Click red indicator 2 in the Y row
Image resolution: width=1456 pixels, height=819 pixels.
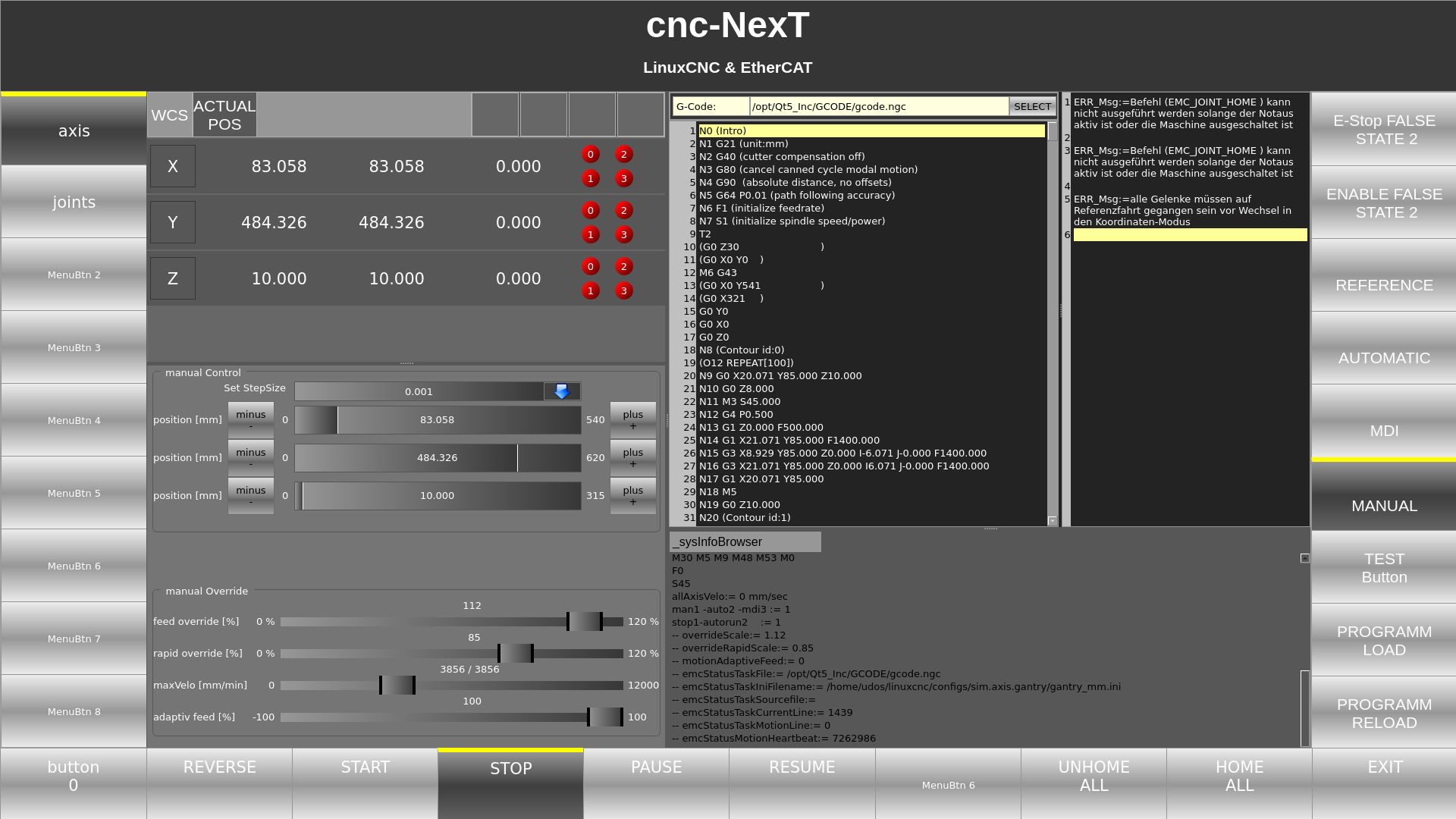pos(624,211)
